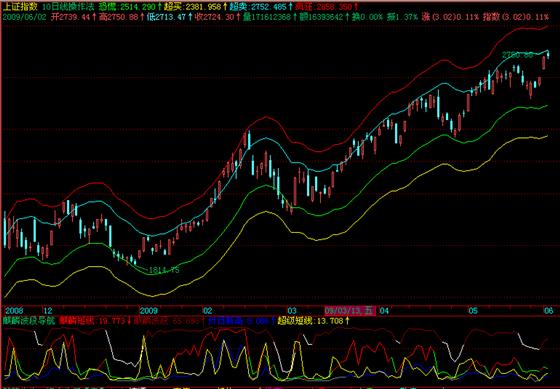Click the 03 month marker on timeline
560x389 pixels.
(x=292, y=310)
